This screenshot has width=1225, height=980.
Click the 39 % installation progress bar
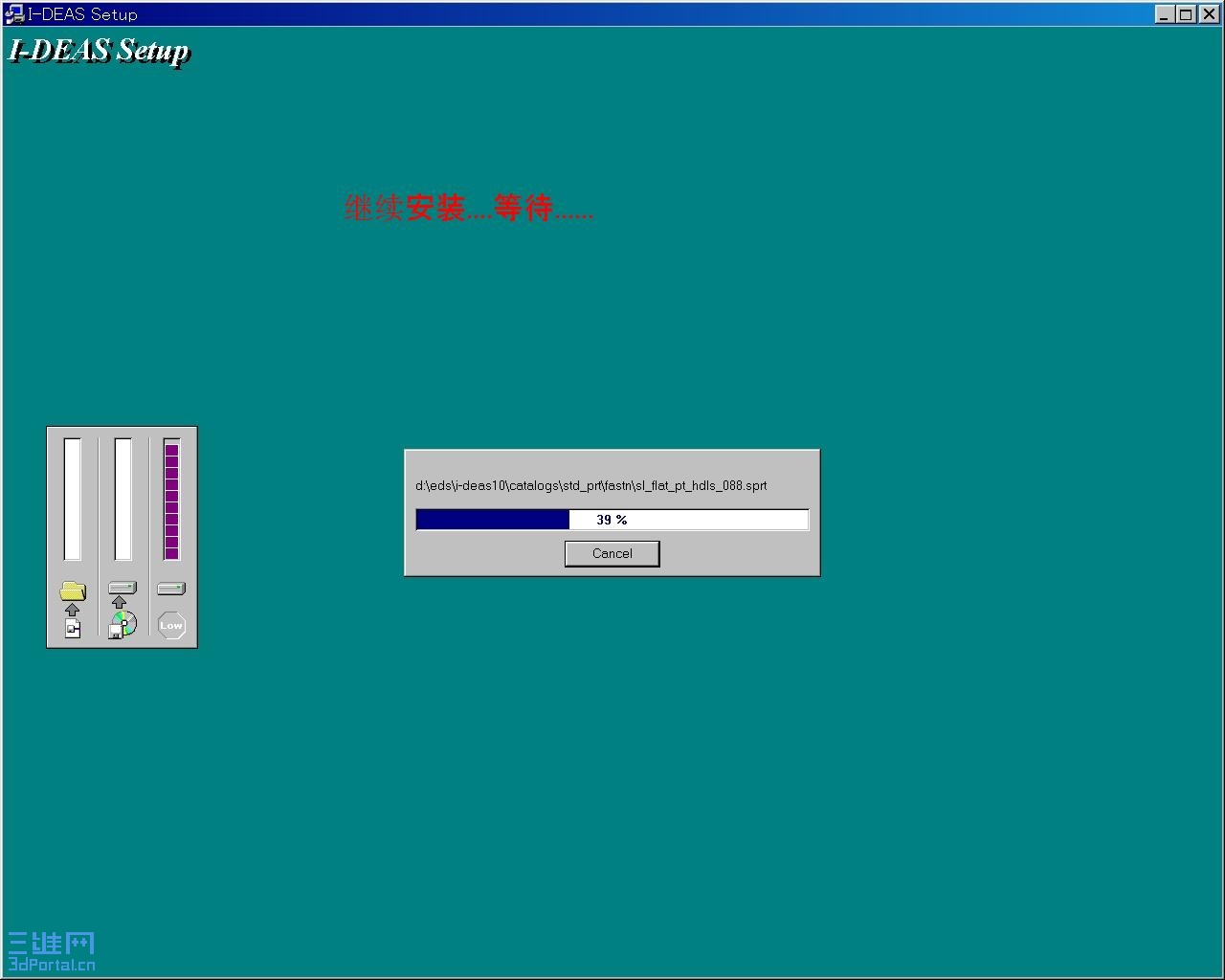pos(612,520)
